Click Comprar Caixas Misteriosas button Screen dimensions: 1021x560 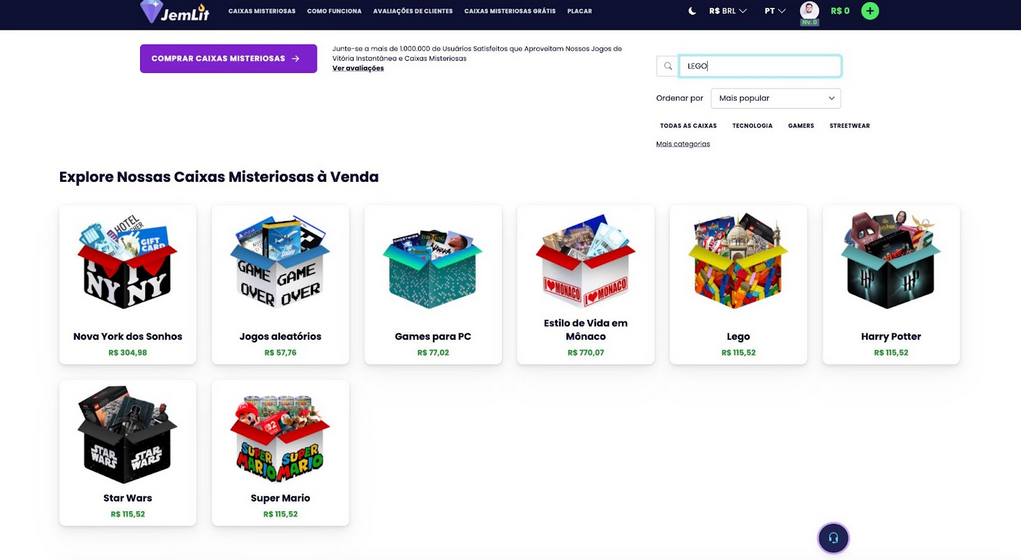[x=229, y=59]
